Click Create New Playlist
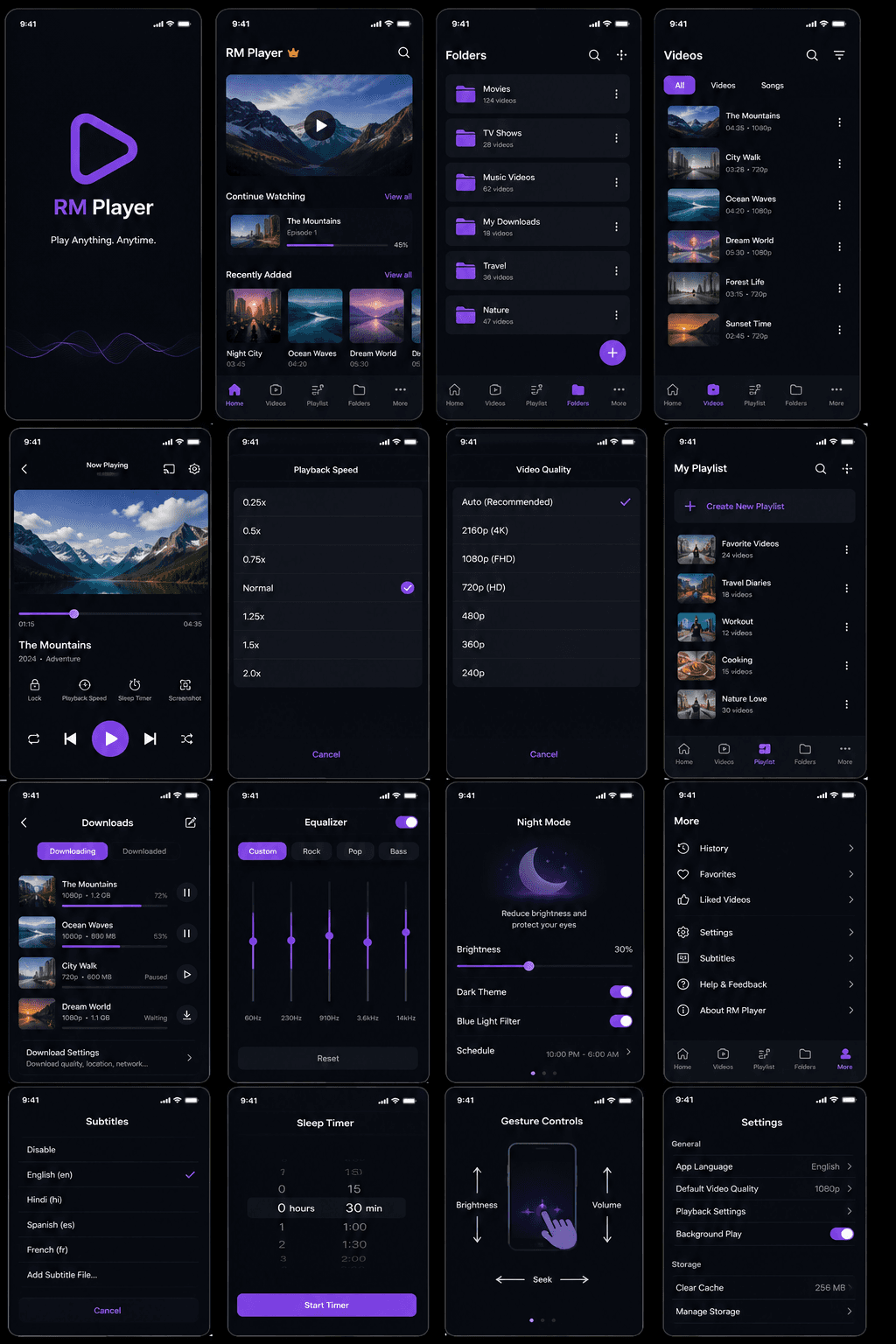Screen dimensions: 896x1344 pos(765,506)
